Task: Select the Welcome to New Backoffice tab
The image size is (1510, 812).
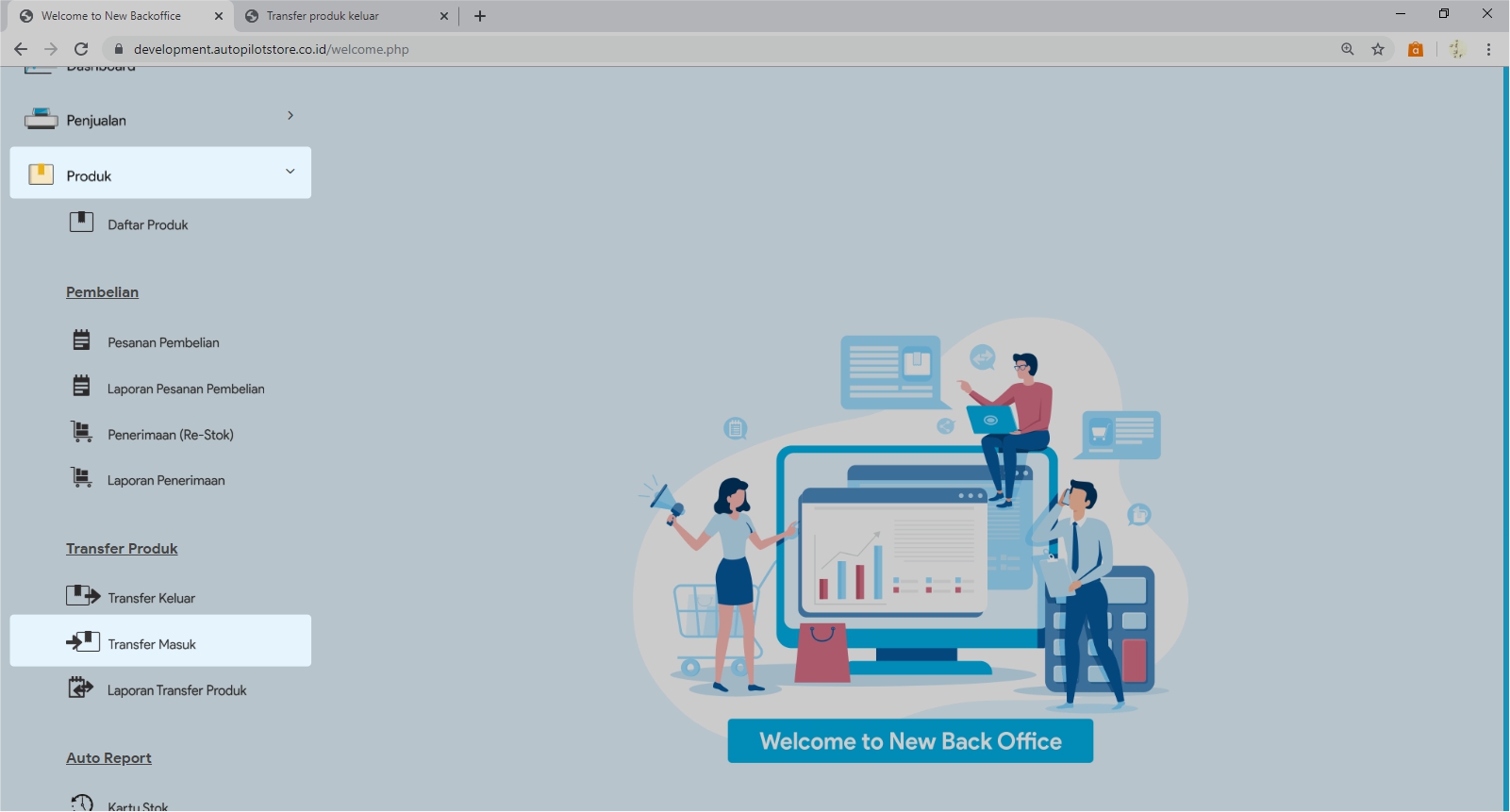Action: click(x=111, y=16)
